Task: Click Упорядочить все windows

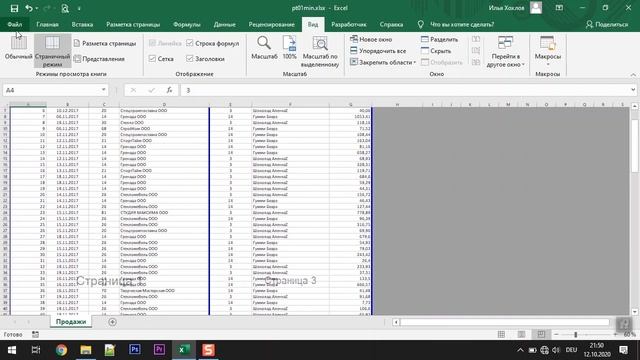Action: click(x=378, y=51)
